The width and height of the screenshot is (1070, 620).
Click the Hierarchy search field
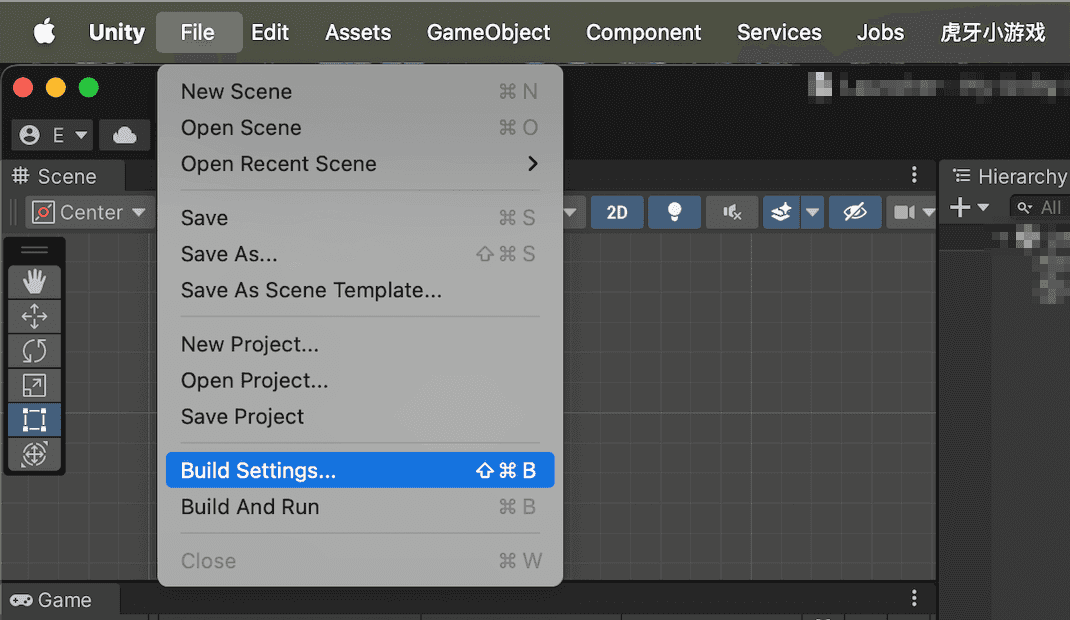coord(1040,208)
